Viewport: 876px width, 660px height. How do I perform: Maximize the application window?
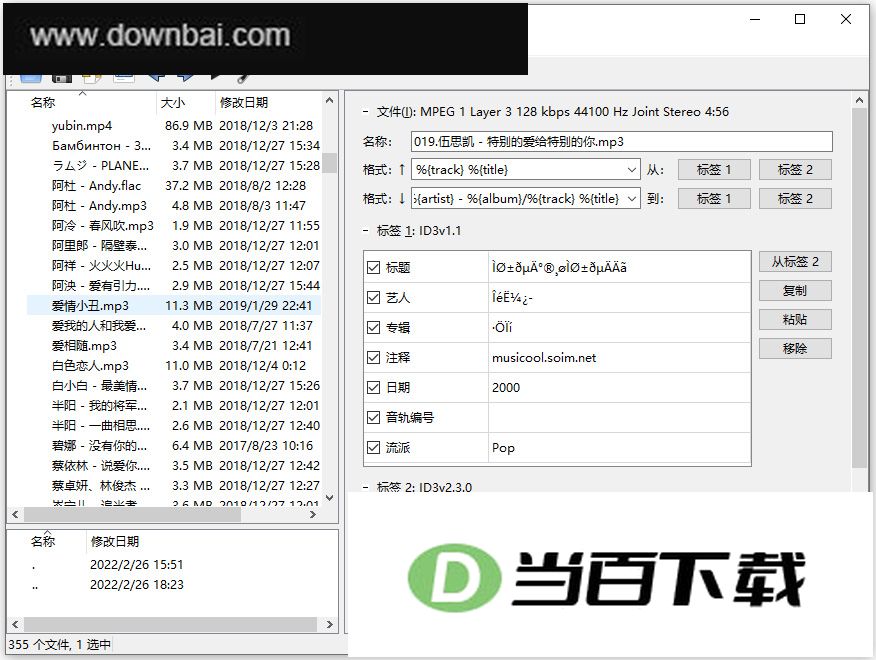click(800, 20)
